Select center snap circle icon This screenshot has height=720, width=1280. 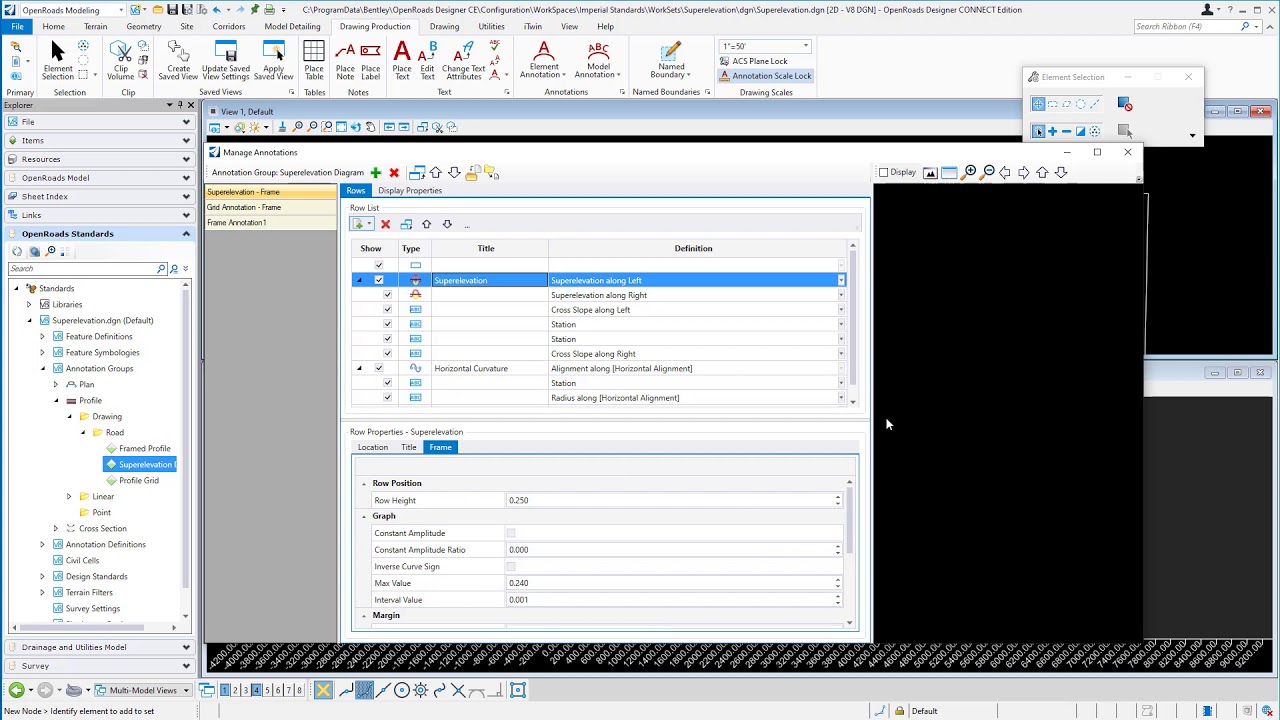(x=401, y=690)
